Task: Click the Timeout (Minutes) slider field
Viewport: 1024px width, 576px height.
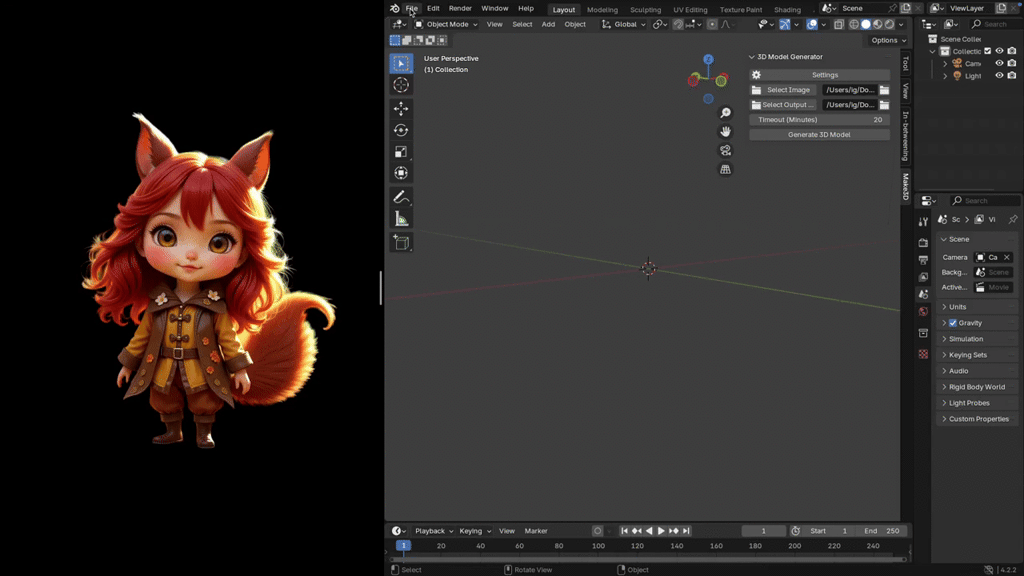Action: tap(819, 120)
